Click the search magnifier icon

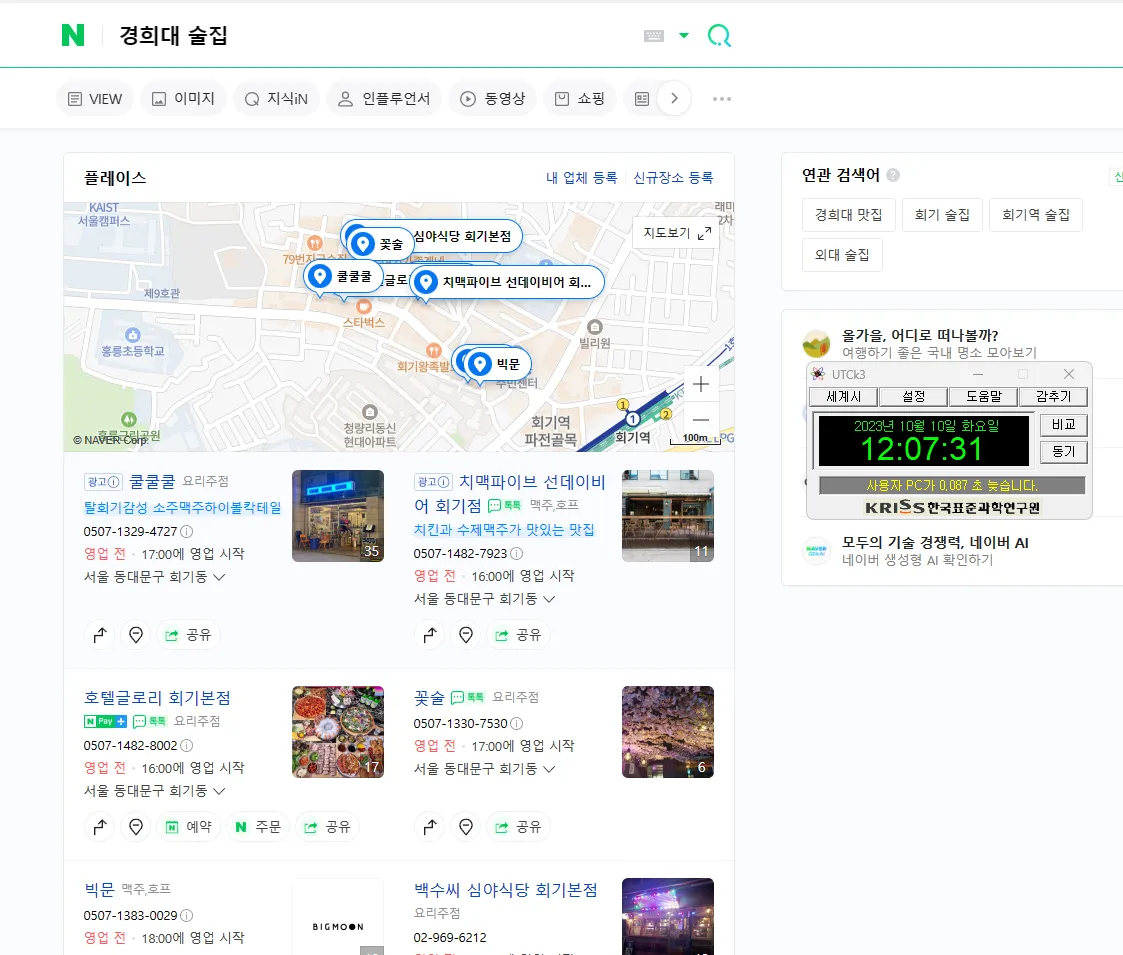click(719, 35)
